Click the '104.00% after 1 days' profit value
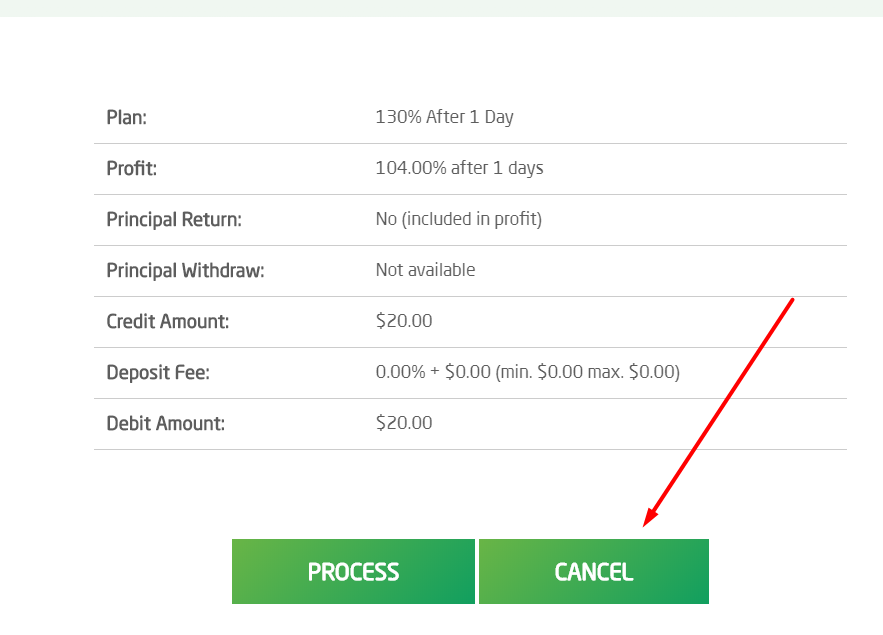 pyautogui.click(x=459, y=168)
